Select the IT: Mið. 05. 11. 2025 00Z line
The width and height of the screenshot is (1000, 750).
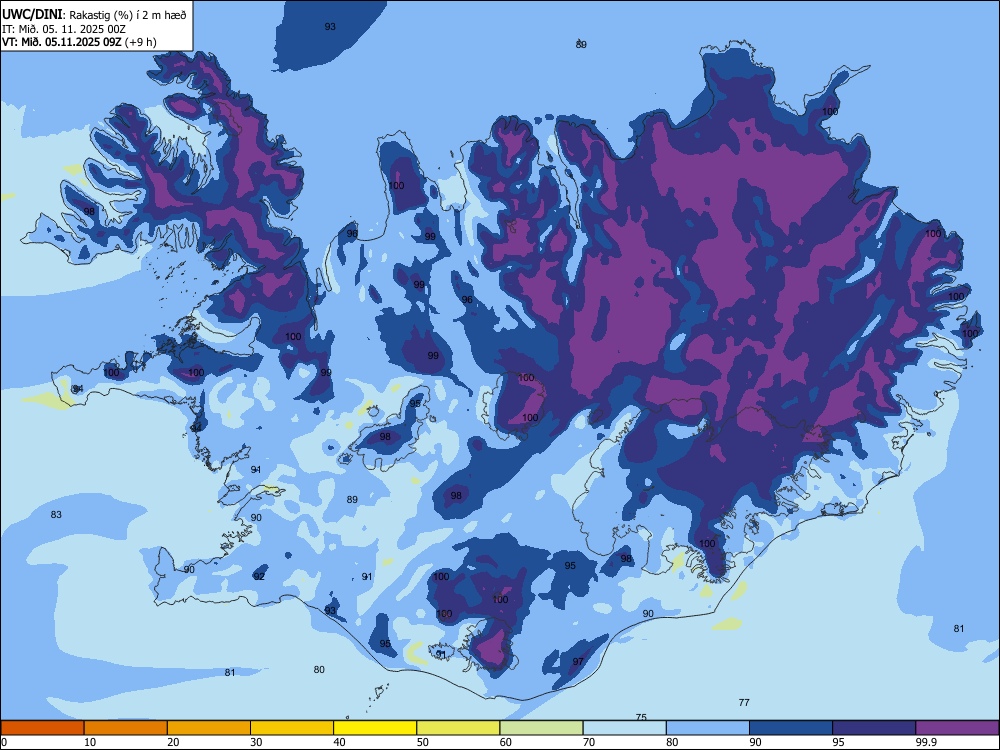(x=64, y=29)
